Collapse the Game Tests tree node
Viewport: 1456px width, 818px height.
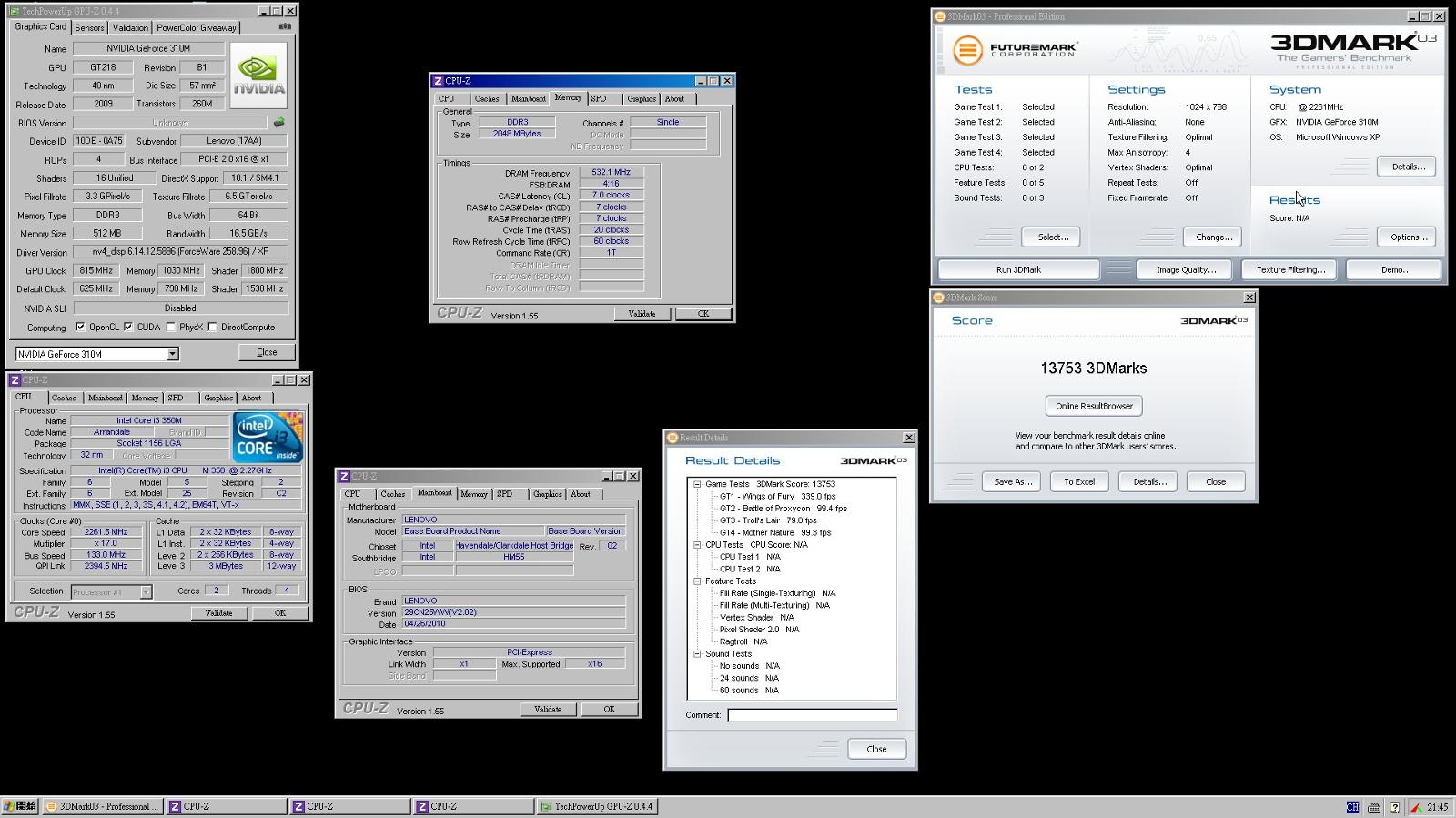(x=697, y=484)
